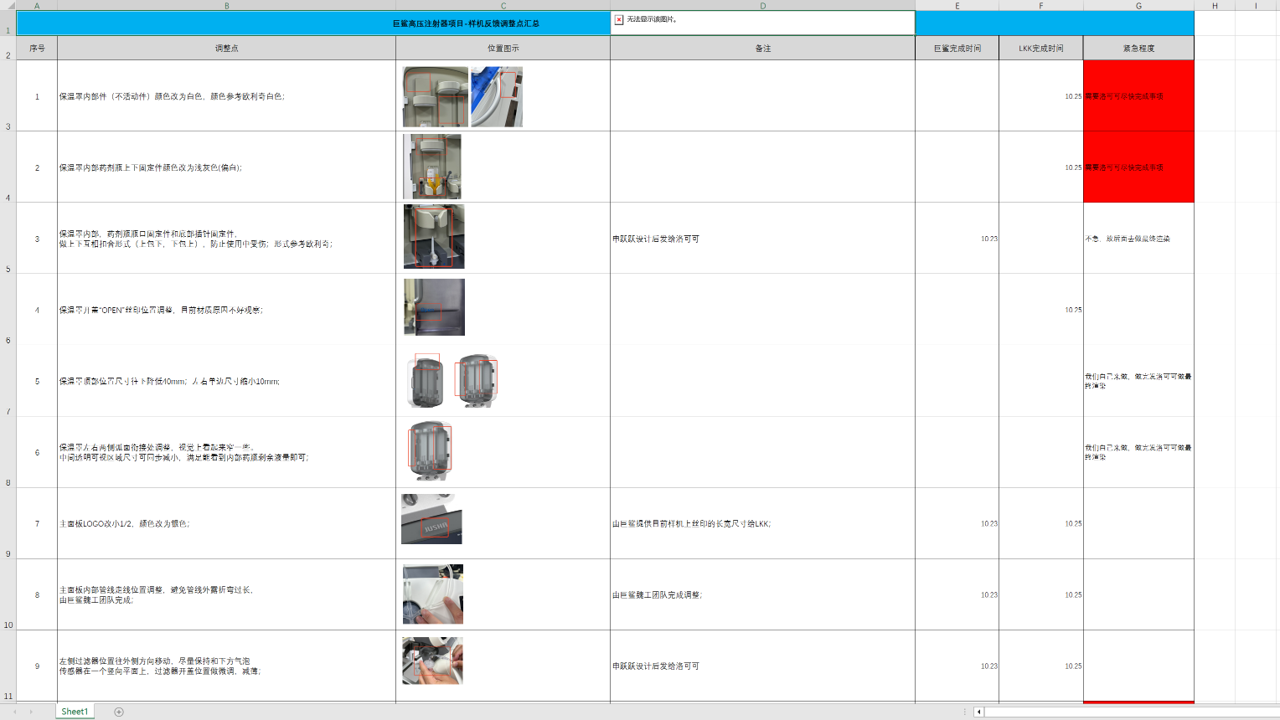Select column I header

[x=1257, y=5]
